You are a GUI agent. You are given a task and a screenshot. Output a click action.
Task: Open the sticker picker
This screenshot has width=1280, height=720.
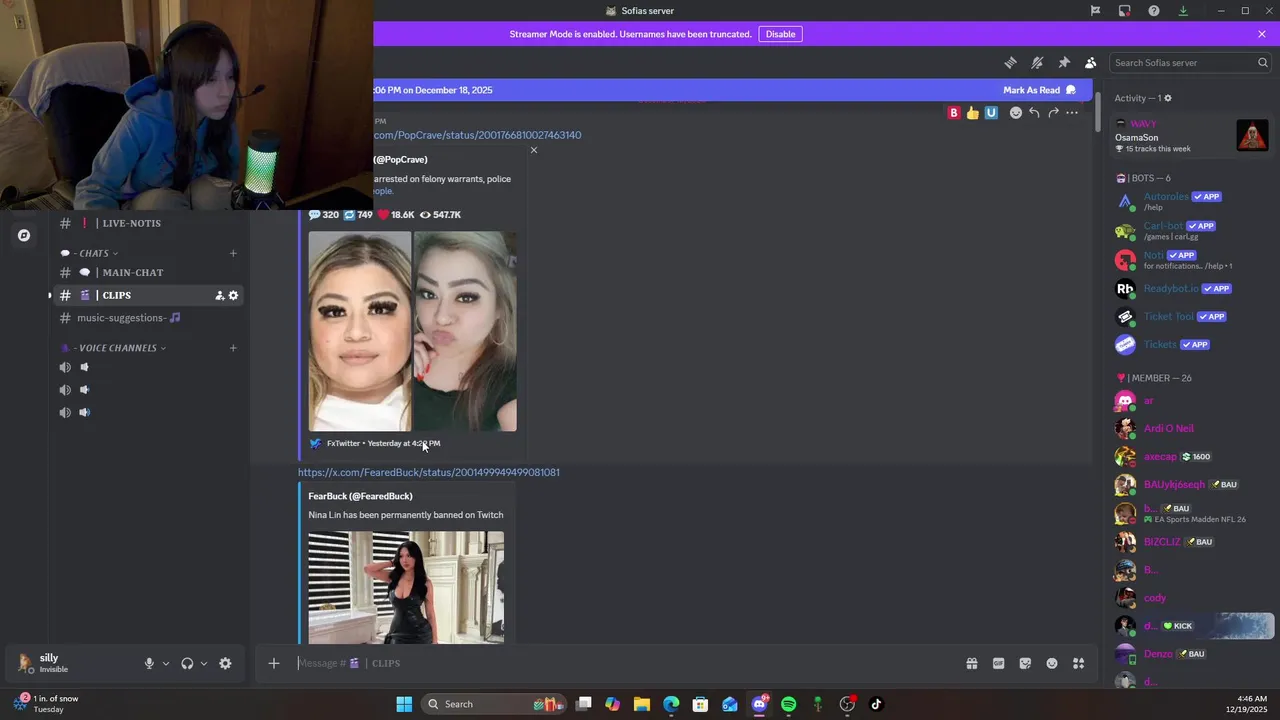point(1025,663)
